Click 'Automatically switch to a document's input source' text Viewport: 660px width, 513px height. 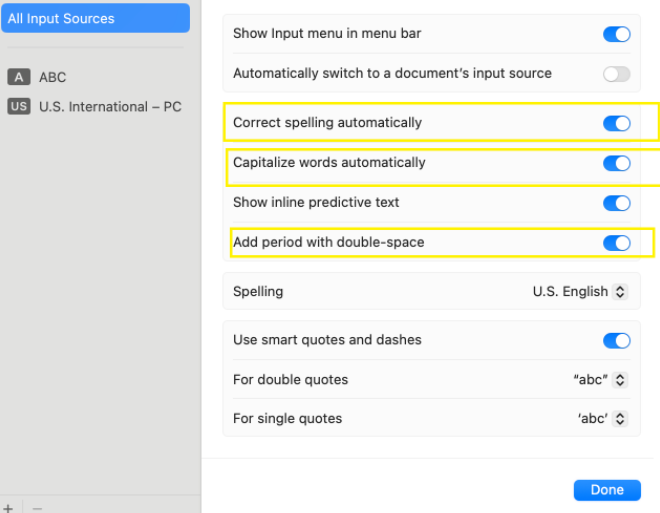(x=392, y=73)
